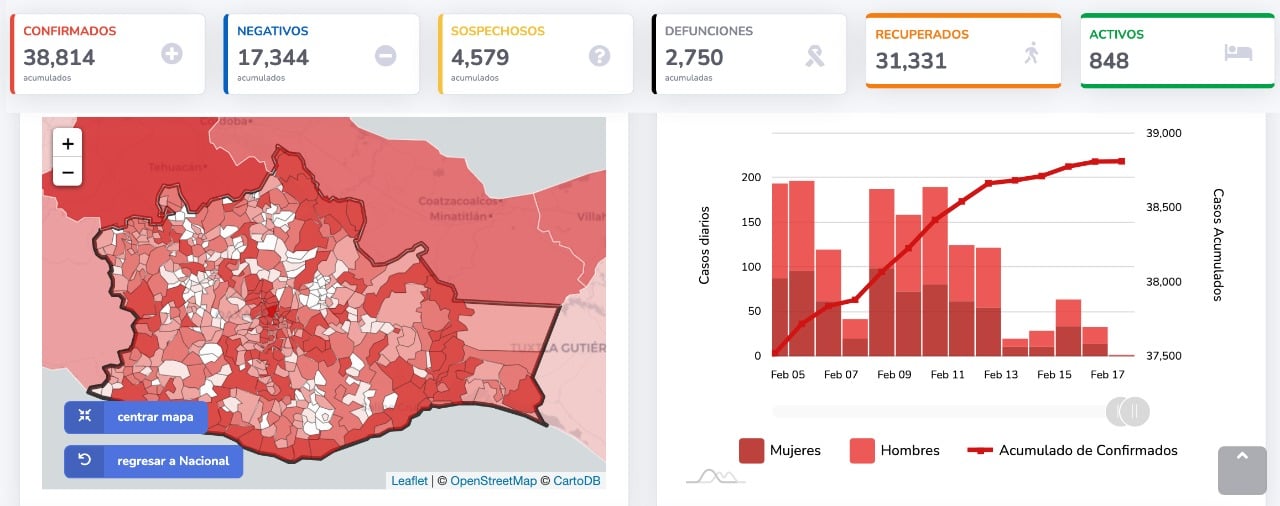Zoom out the map with the minus button
This screenshot has width=1280, height=506.
(67, 172)
